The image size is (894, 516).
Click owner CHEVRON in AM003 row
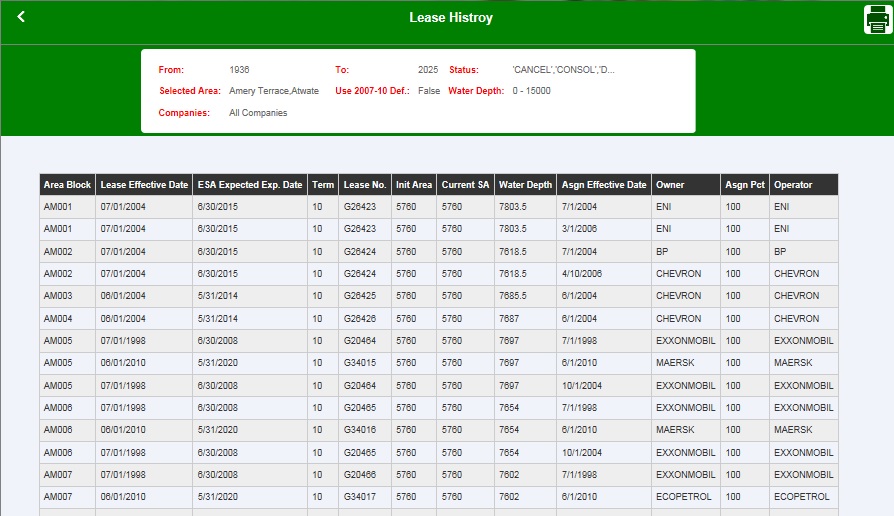click(678, 296)
